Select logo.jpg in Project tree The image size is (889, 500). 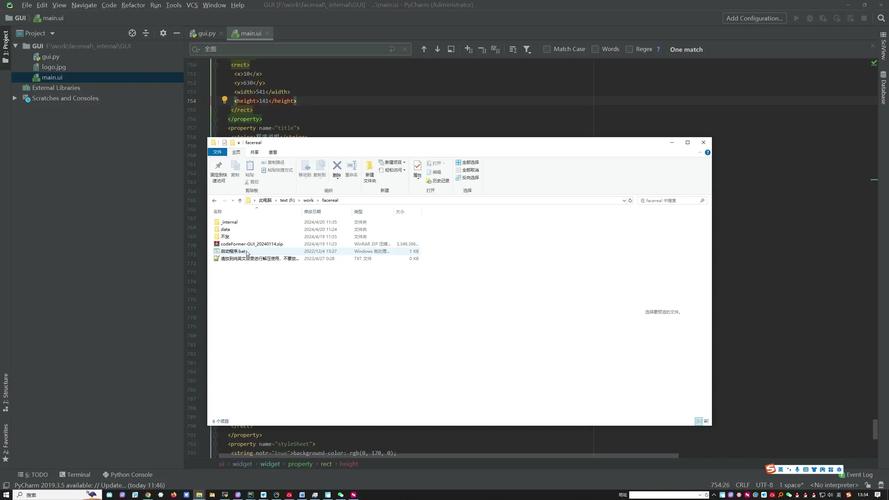(x=54, y=67)
